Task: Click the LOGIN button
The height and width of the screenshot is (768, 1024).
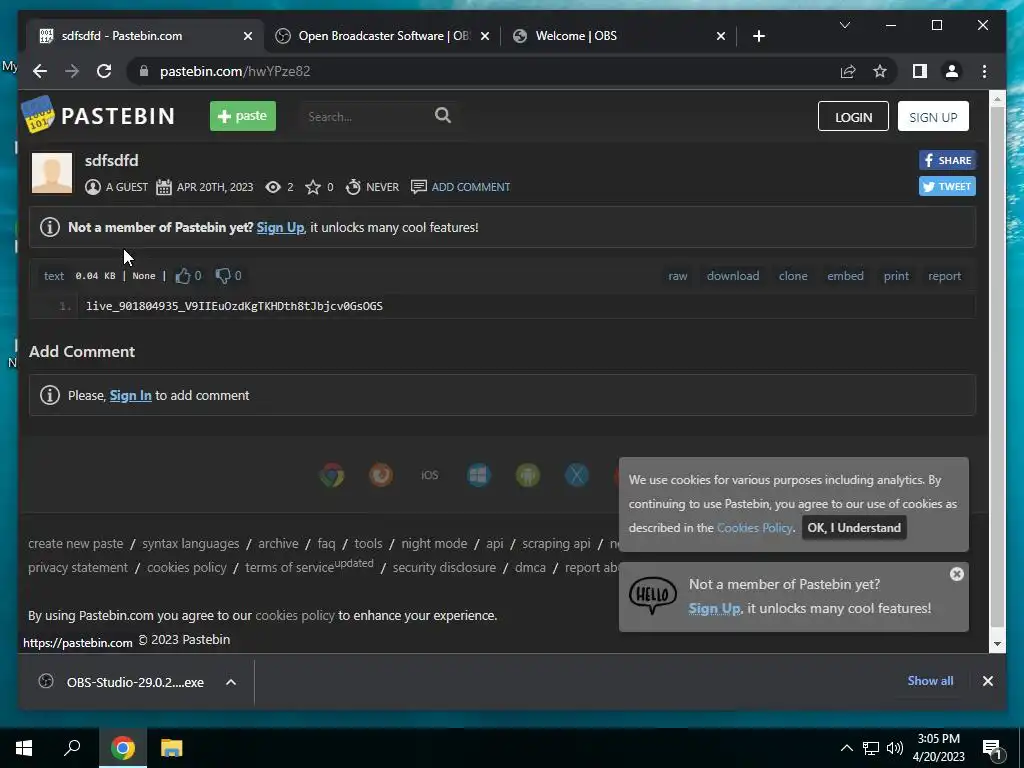Action: click(853, 116)
